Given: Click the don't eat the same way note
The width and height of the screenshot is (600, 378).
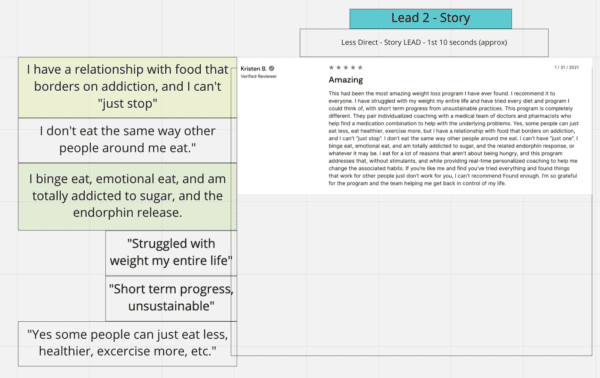Looking at the screenshot, I should pos(127,140).
